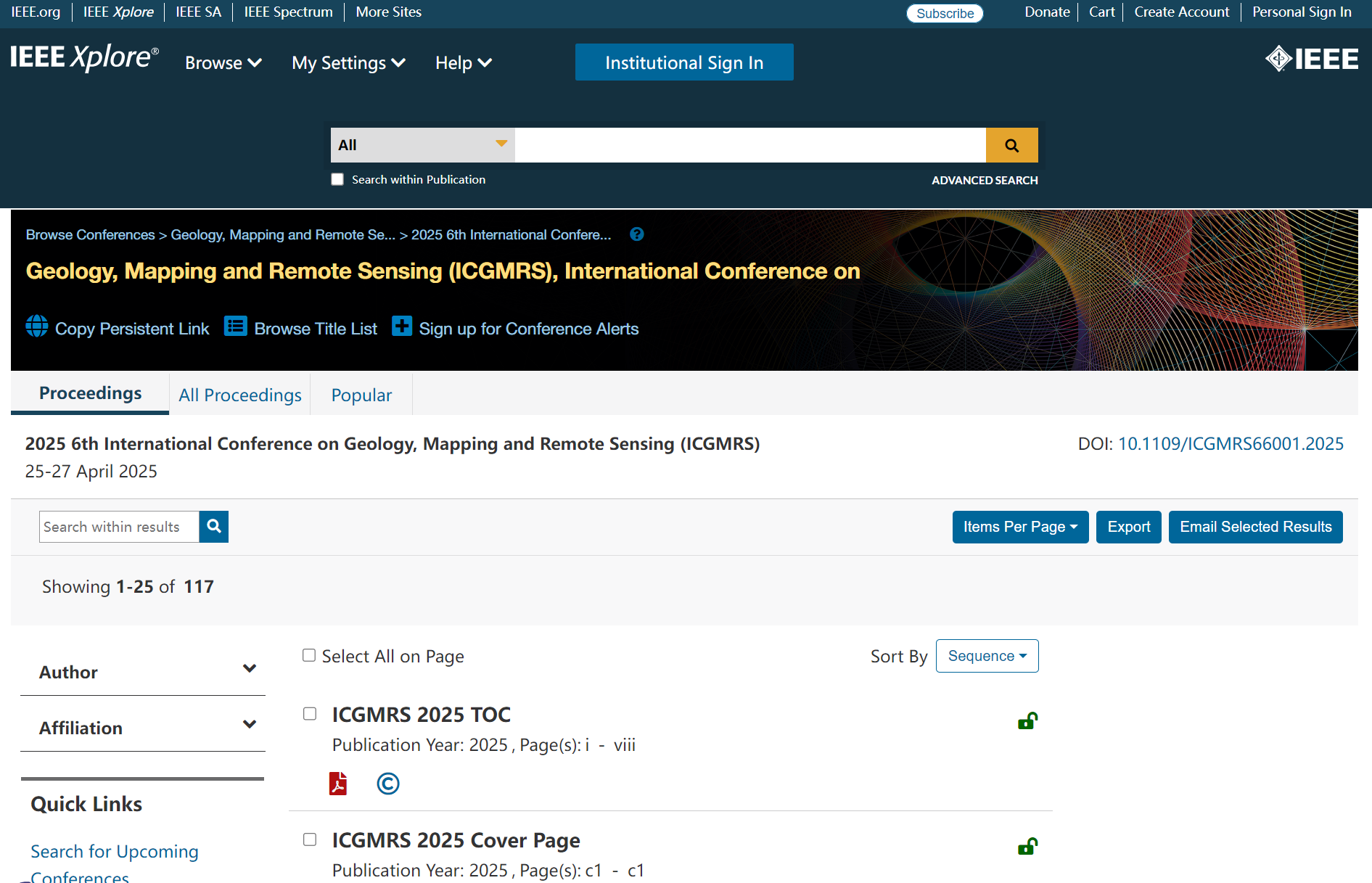
Task: Open the Items Per Page dropdown
Action: click(x=1020, y=527)
